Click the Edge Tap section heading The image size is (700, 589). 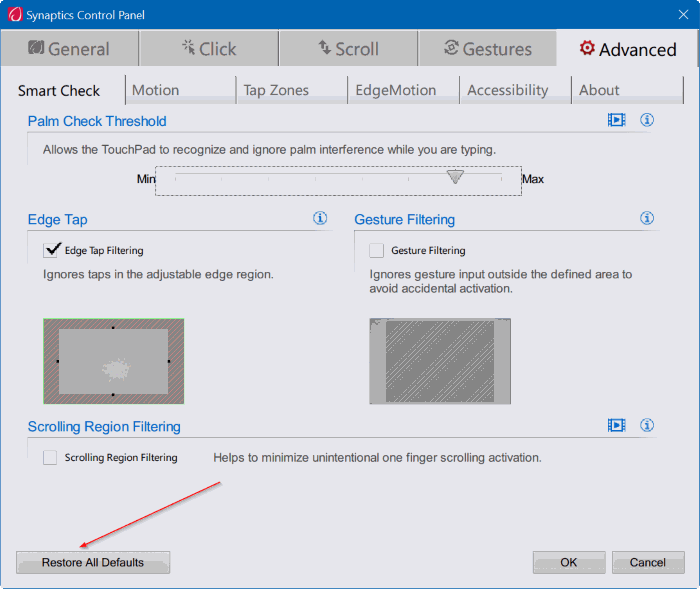click(58, 220)
